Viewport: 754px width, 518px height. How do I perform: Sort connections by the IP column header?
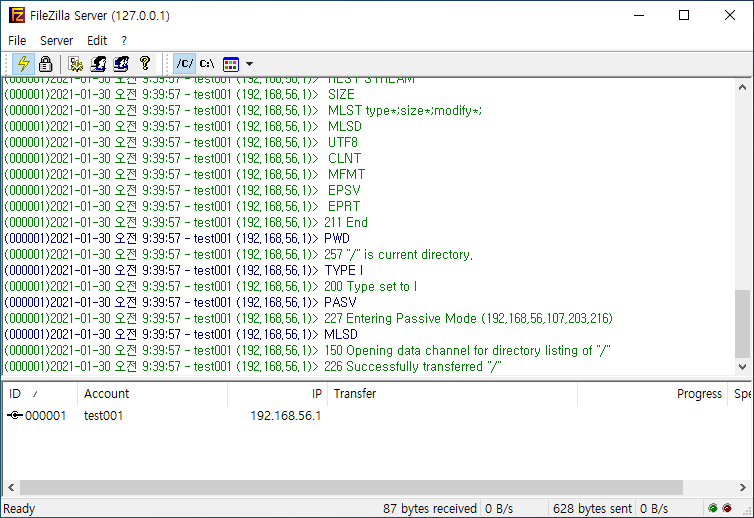277,393
